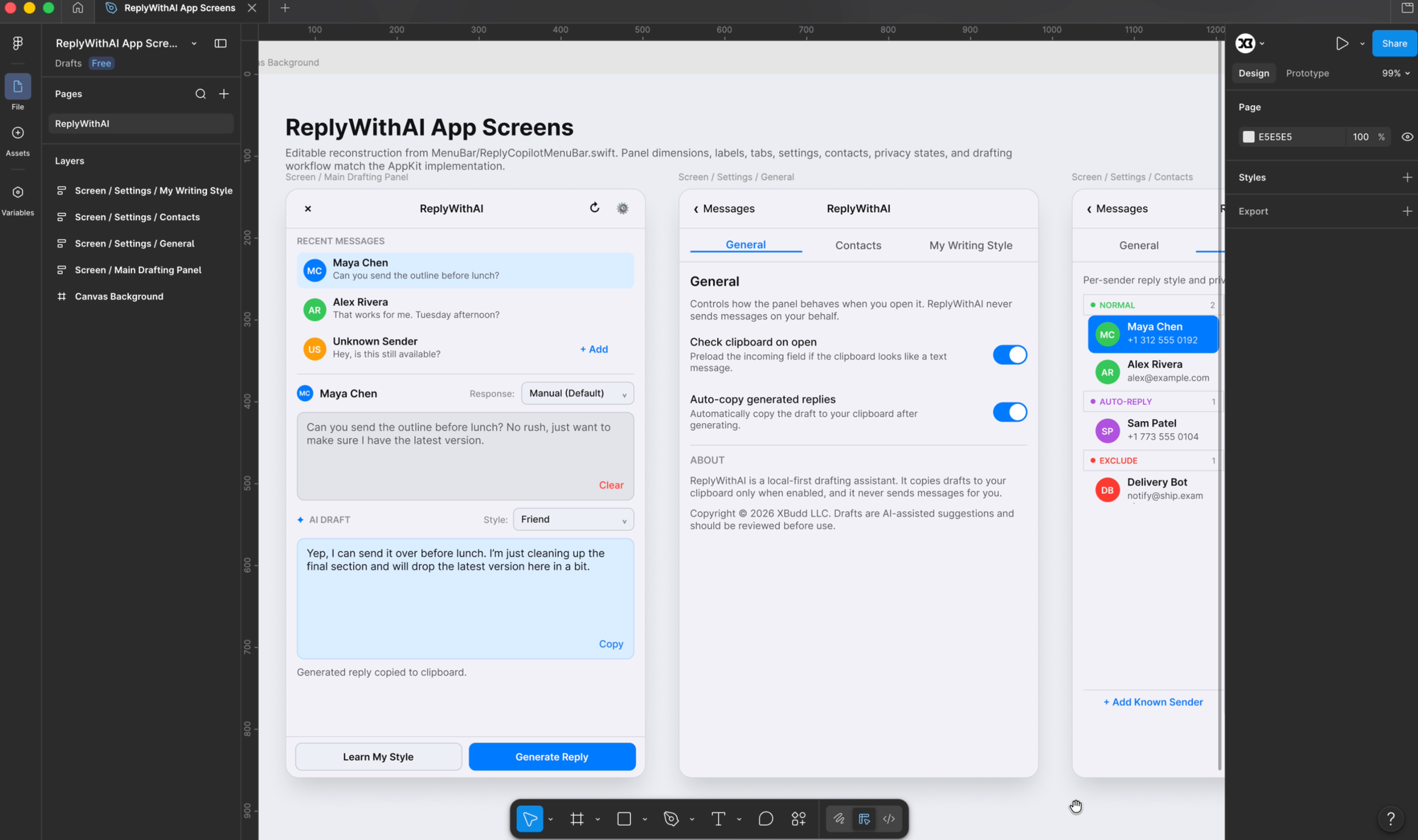Screen dimensions: 1418x840
Task: Open the Figma main menu icon
Action: click(x=18, y=43)
